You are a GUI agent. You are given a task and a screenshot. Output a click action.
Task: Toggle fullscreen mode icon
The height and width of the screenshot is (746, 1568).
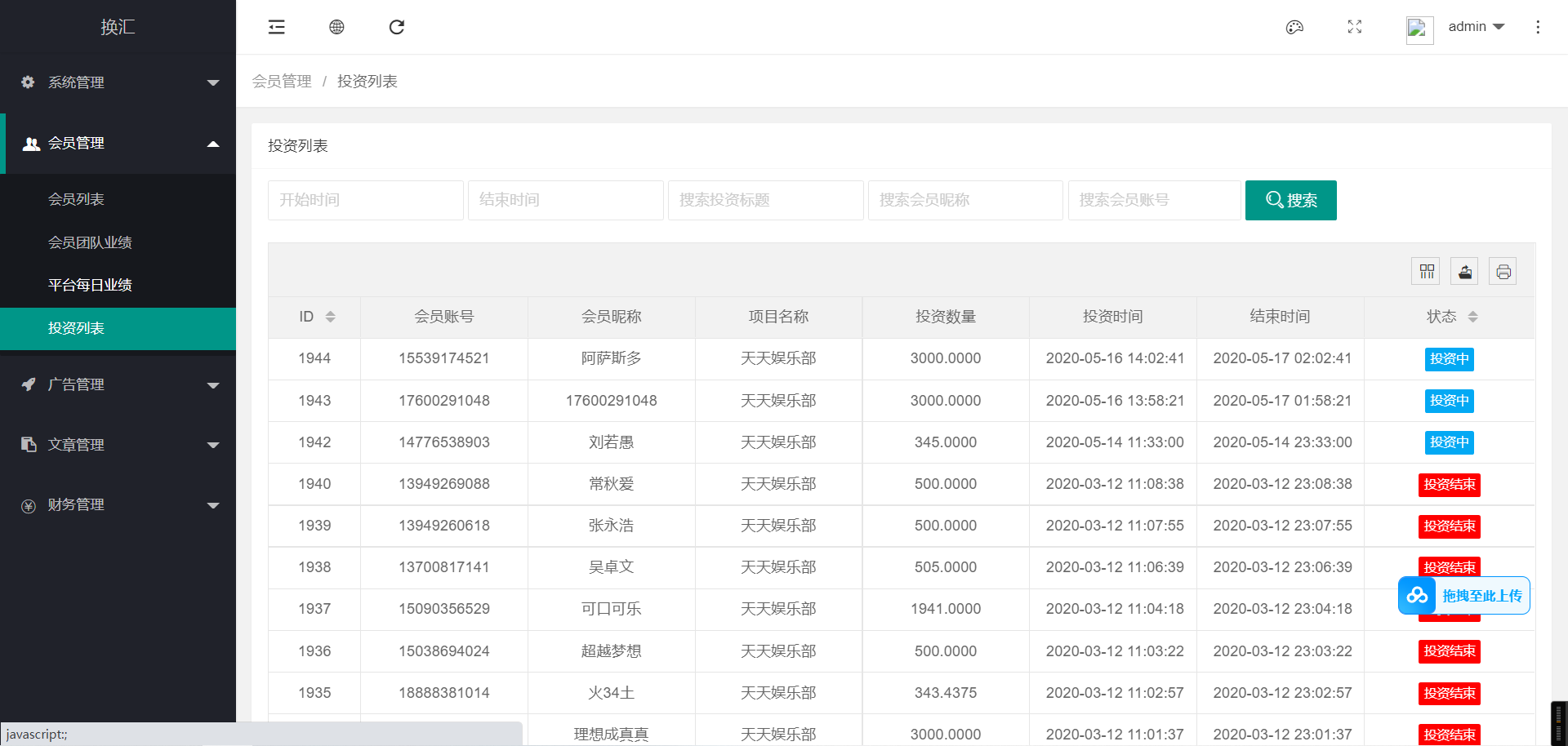(1355, 27)
